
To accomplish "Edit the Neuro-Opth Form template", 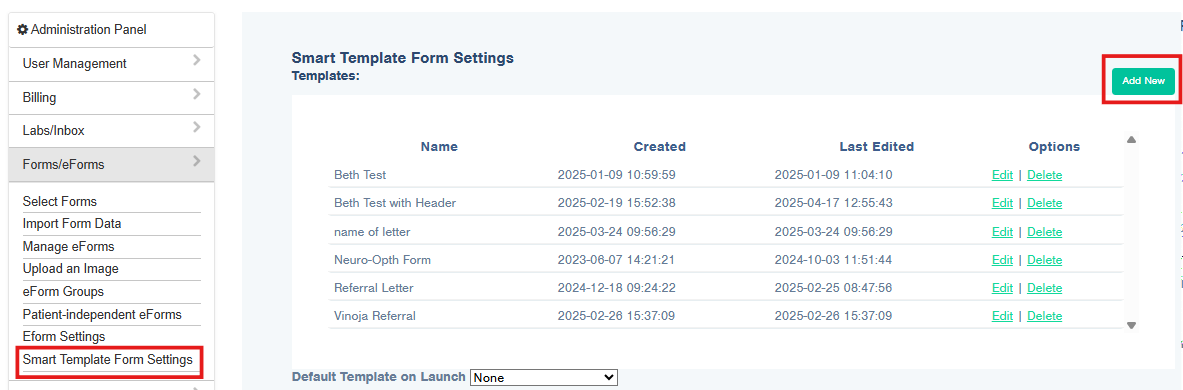I will [x=1002, y=259].
